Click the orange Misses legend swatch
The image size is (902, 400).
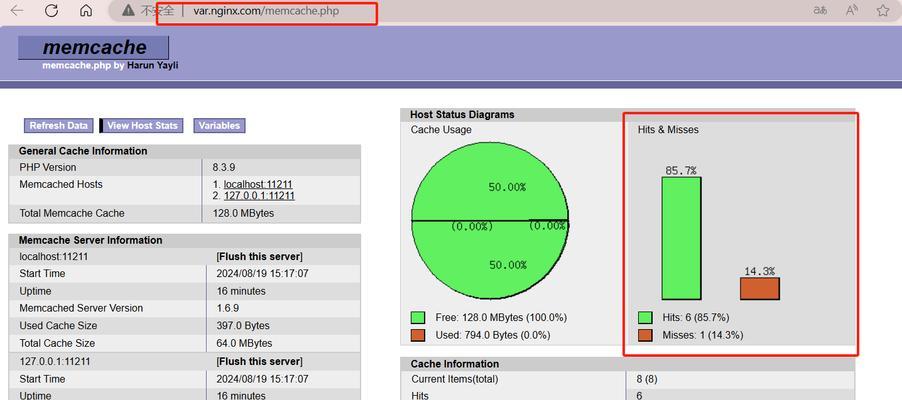645,335
